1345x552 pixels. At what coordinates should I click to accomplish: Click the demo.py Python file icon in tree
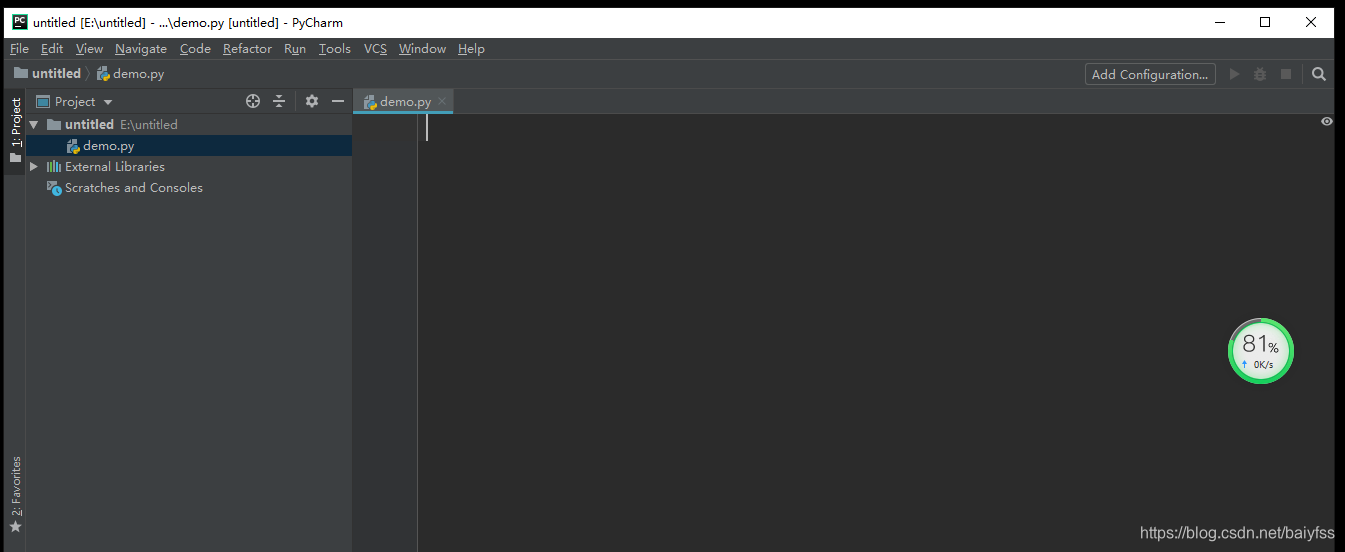click(73, 146)
